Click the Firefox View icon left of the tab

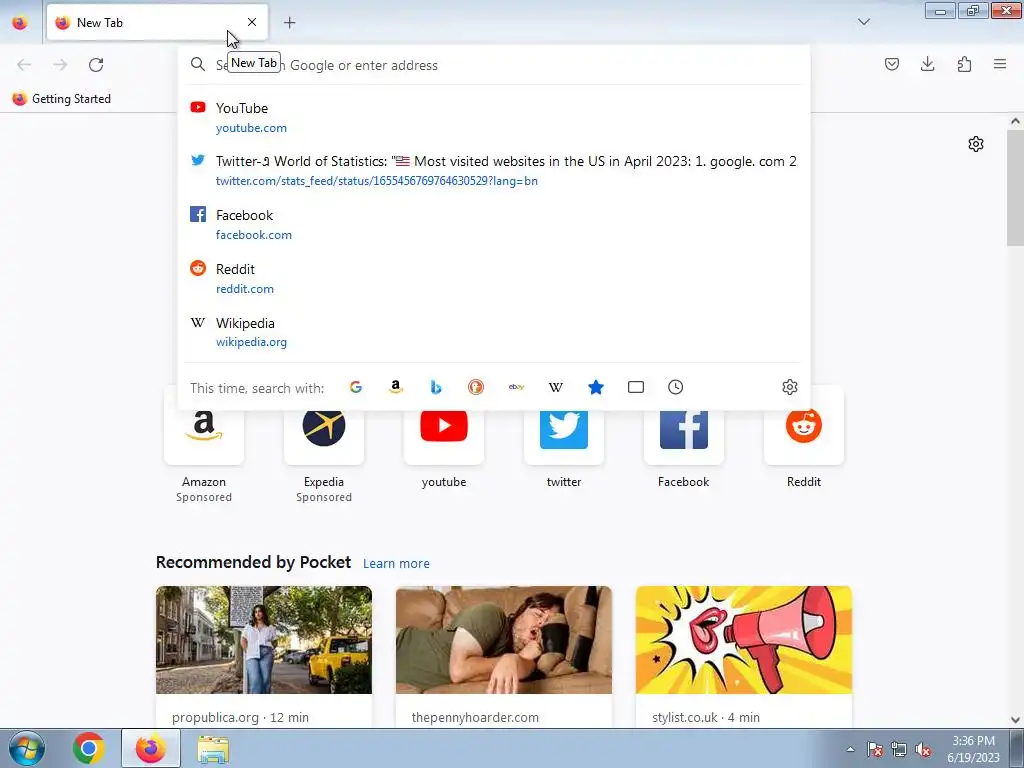pyautogui.click(x=20, y=23)
